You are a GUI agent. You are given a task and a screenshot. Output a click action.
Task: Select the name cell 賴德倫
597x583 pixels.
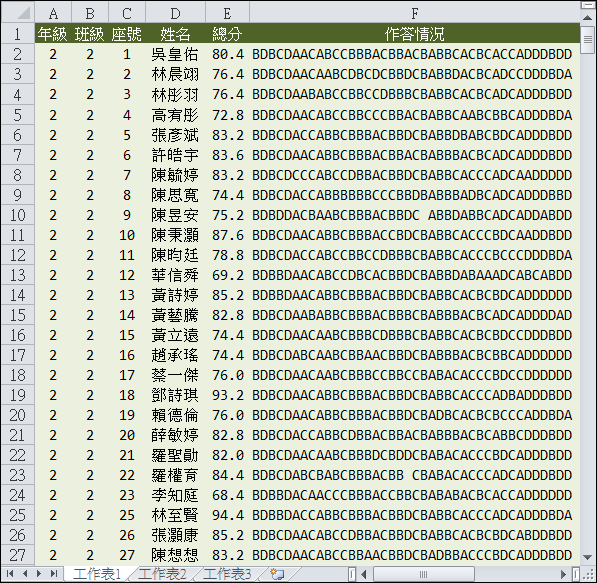tap(175, 415)
